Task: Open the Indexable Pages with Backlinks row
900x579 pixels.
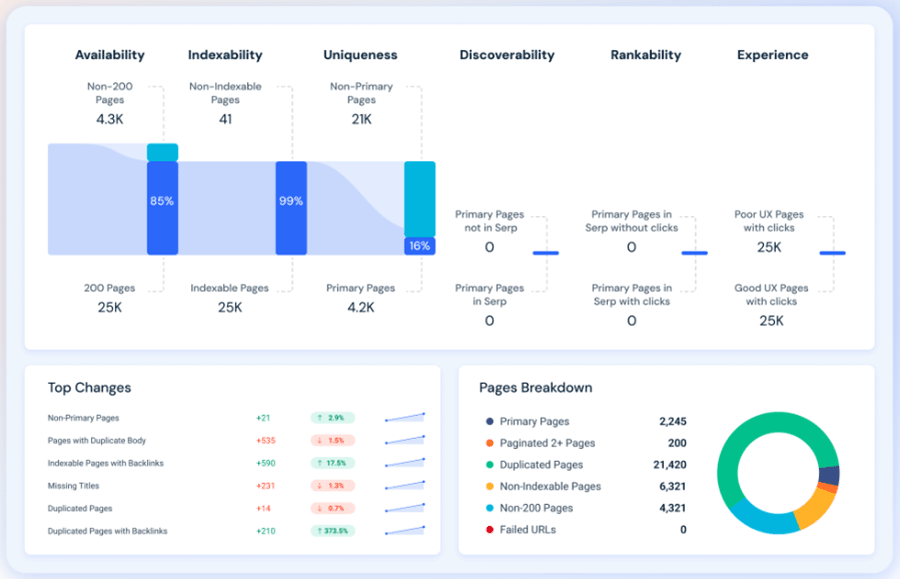Action: (236, 463)
